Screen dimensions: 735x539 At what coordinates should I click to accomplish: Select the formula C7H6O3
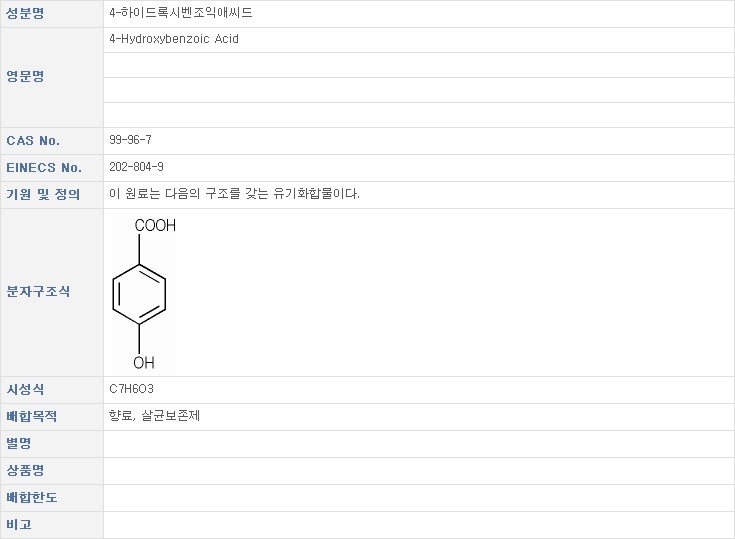coord(131,389)
